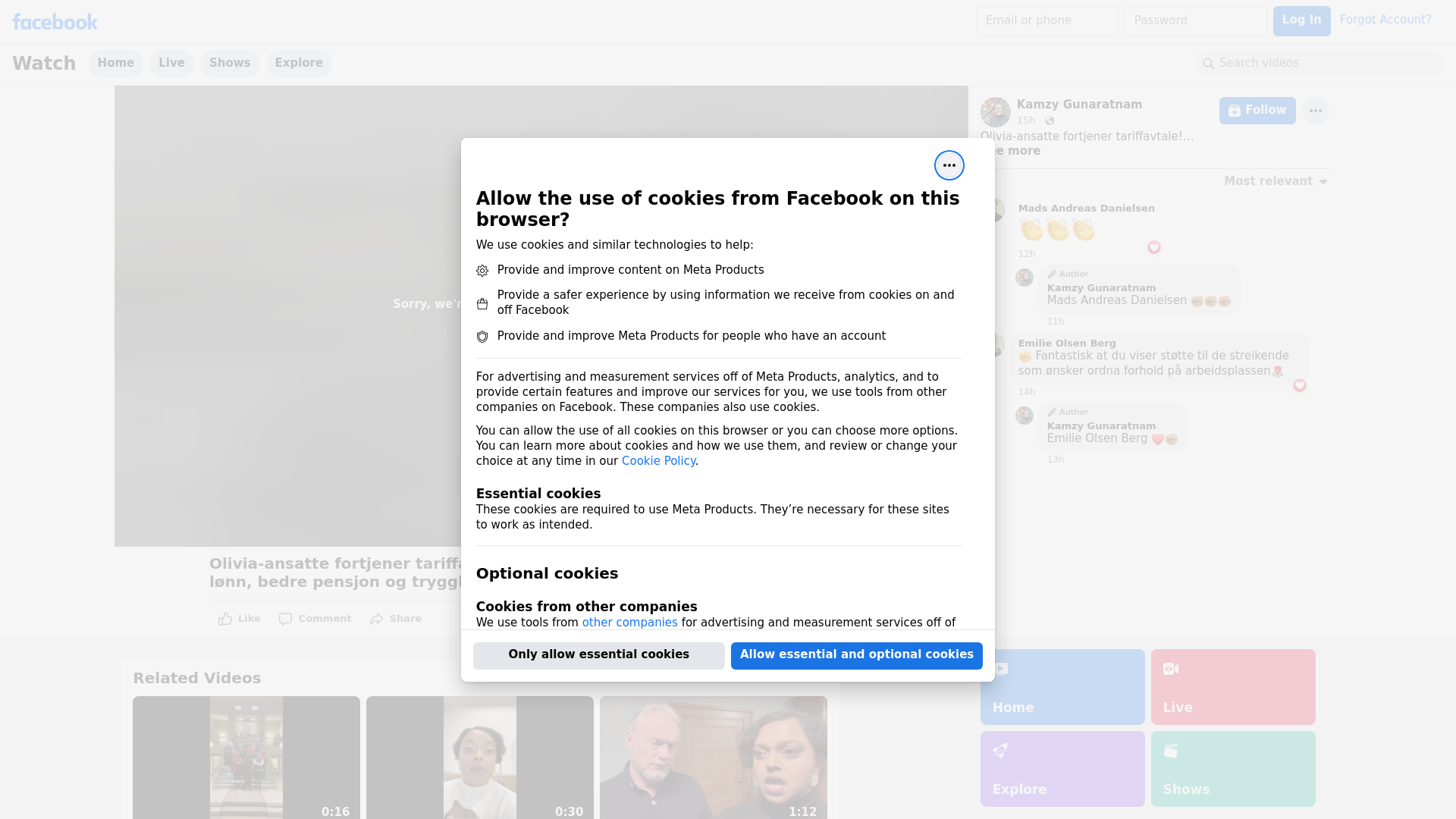
Task: Open Mads Andreas Danielsen commenter name
Action: click(1086, 209)
